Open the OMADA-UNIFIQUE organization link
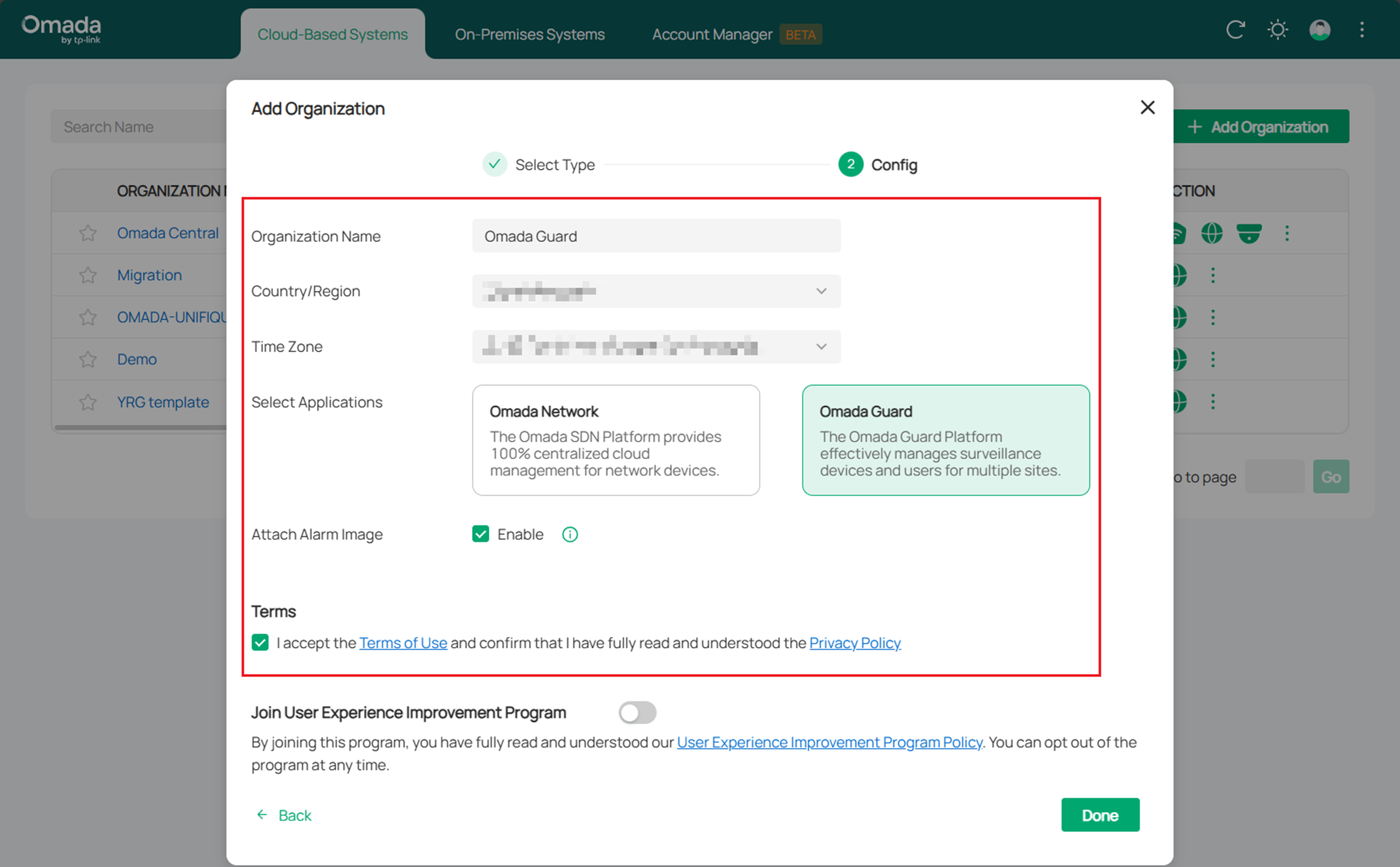 (x=171, y=317)
